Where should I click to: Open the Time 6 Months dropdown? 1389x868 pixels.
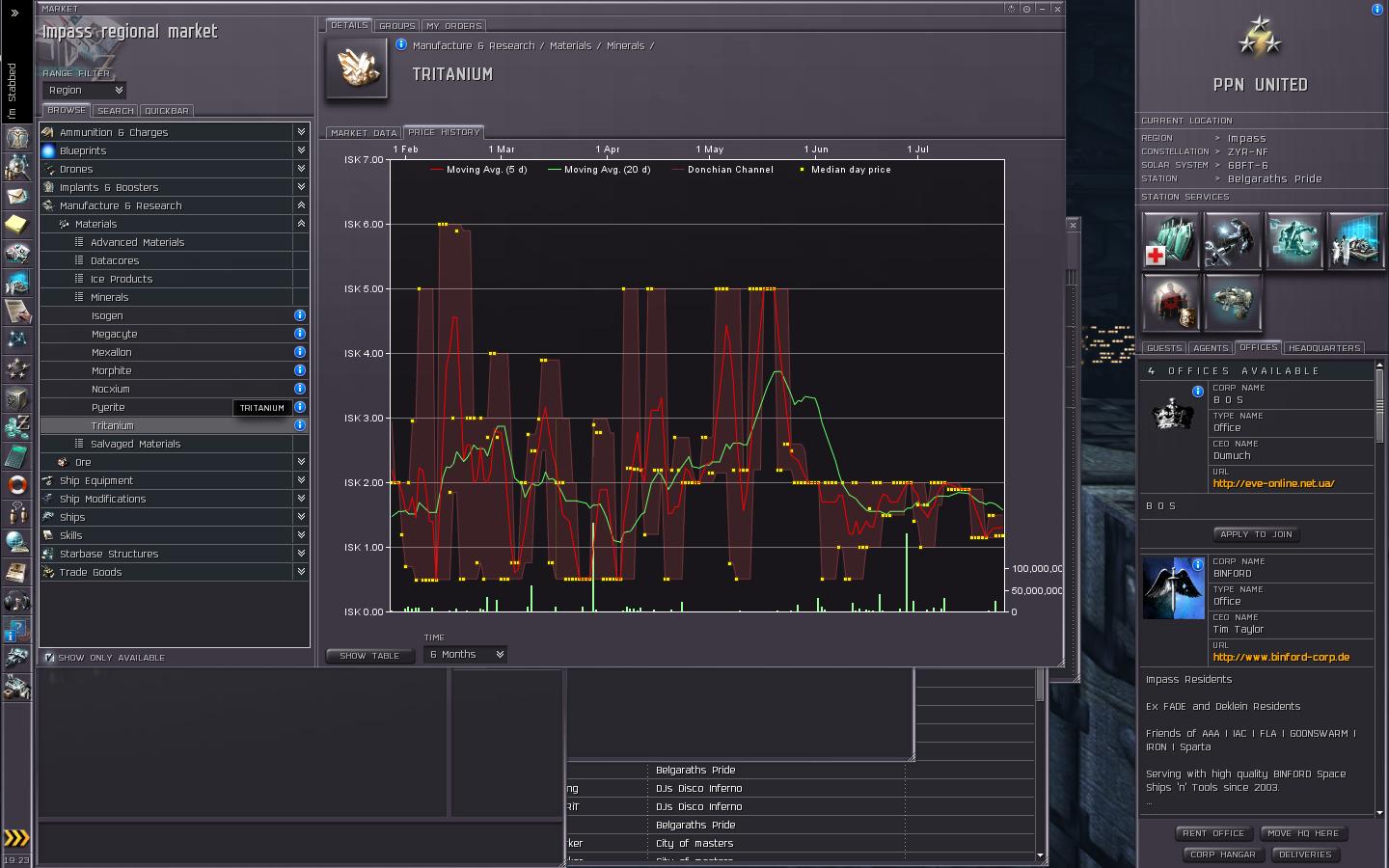click(x=465, y=654)
